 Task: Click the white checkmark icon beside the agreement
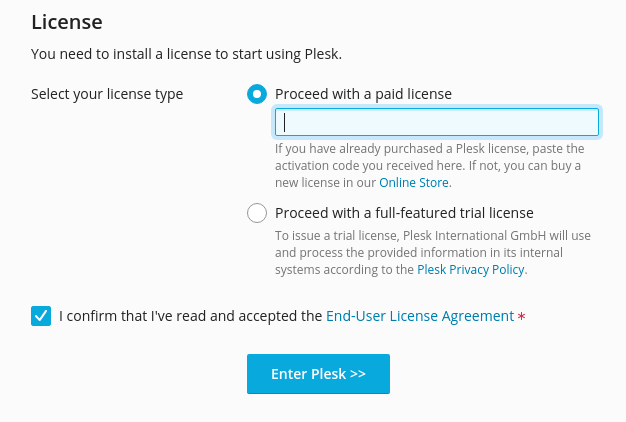point(41,316)
